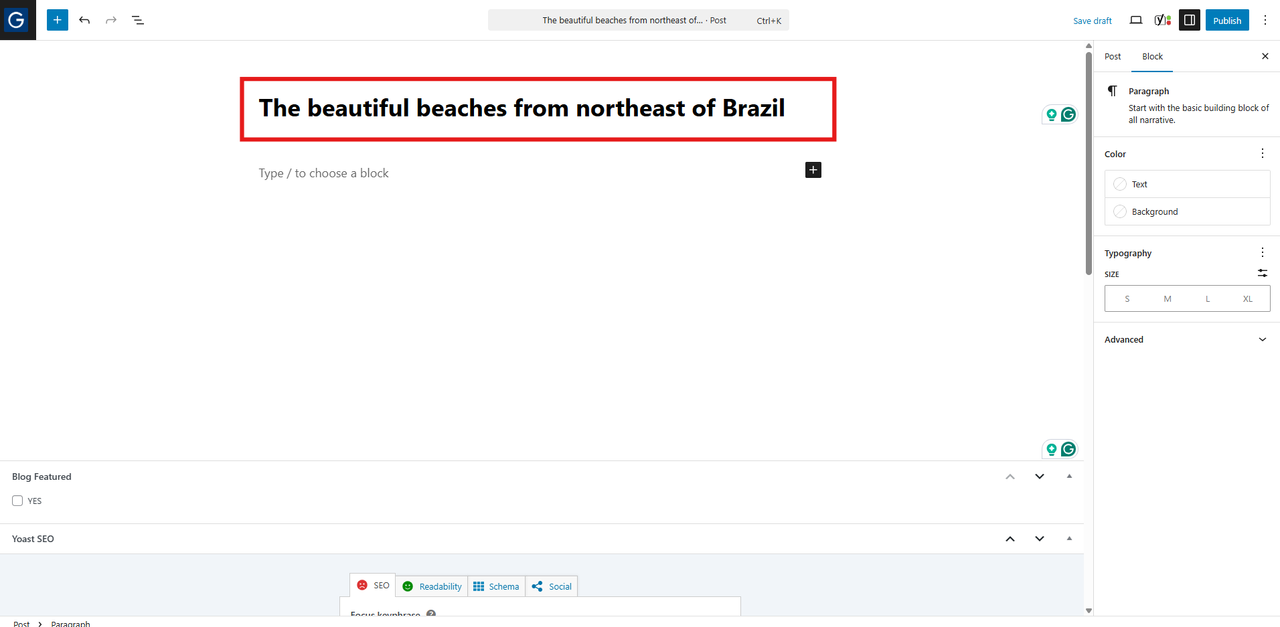
Task: Open the Yoast SEO sidebar icon
Action: 1162,20
